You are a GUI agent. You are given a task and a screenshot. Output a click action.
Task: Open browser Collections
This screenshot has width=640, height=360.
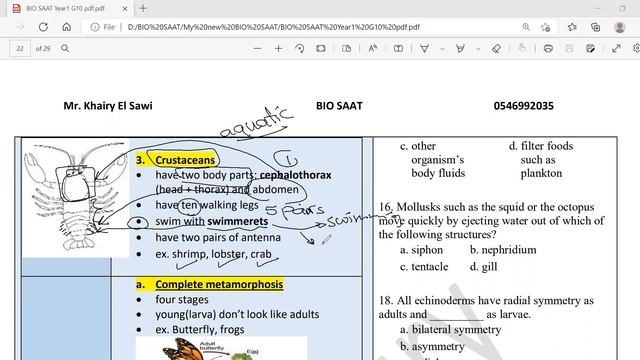(x=596, y=27)
